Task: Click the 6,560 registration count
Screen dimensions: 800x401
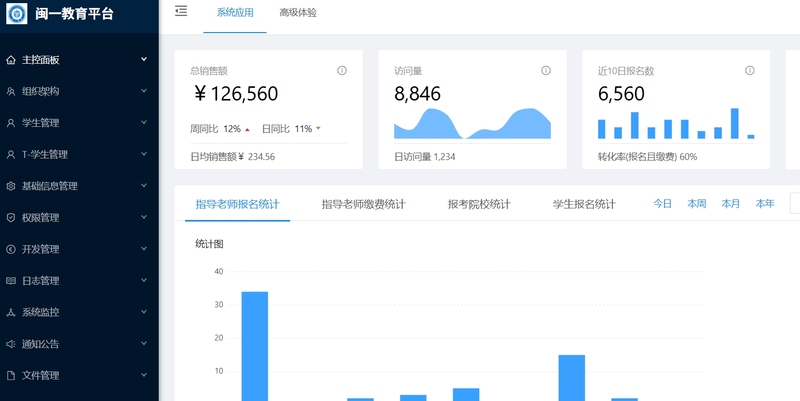Action: pos(621,94)
